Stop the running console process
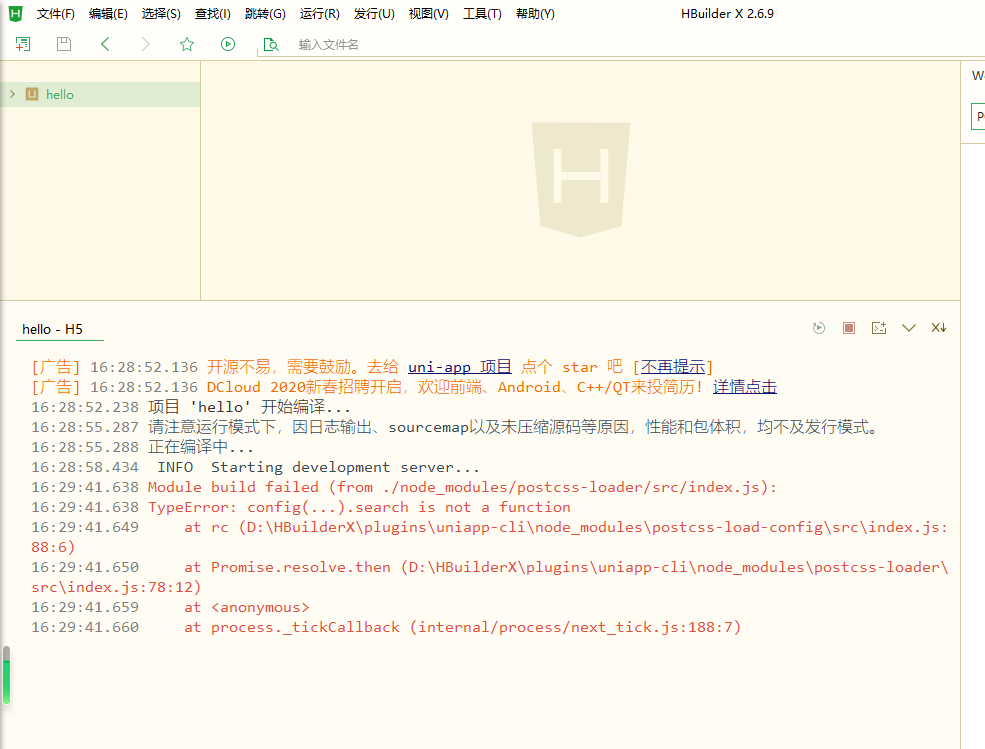Screen dimensions: 985x749 (x=849, y=328)
